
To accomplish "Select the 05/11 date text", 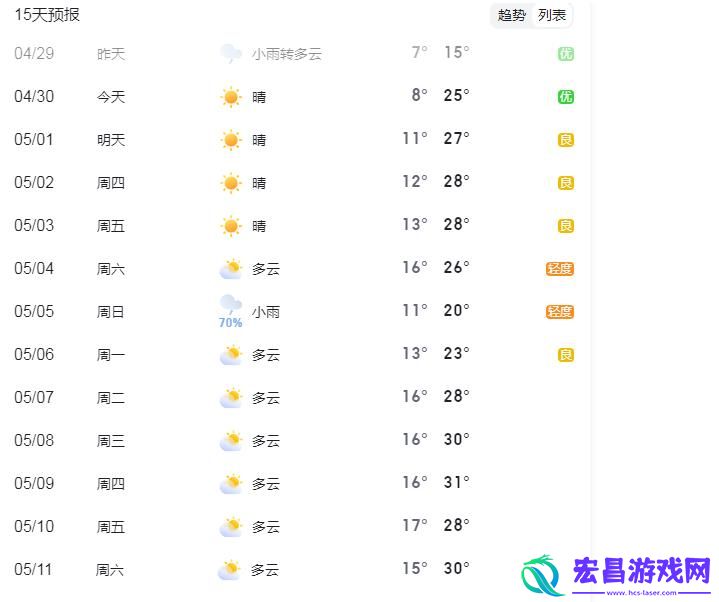I will click(x=33, y=569).
